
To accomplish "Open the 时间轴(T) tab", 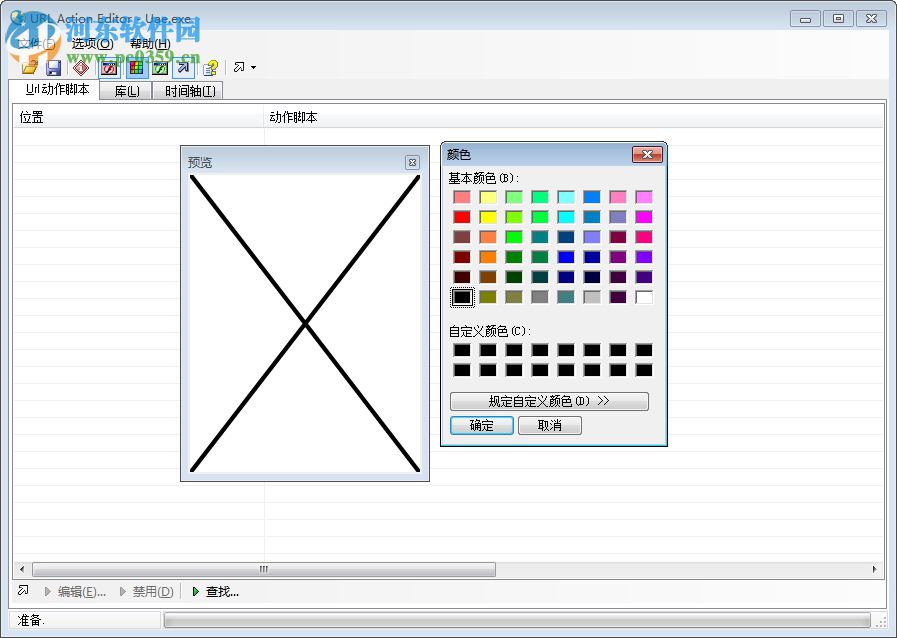I will pos(188,90).
